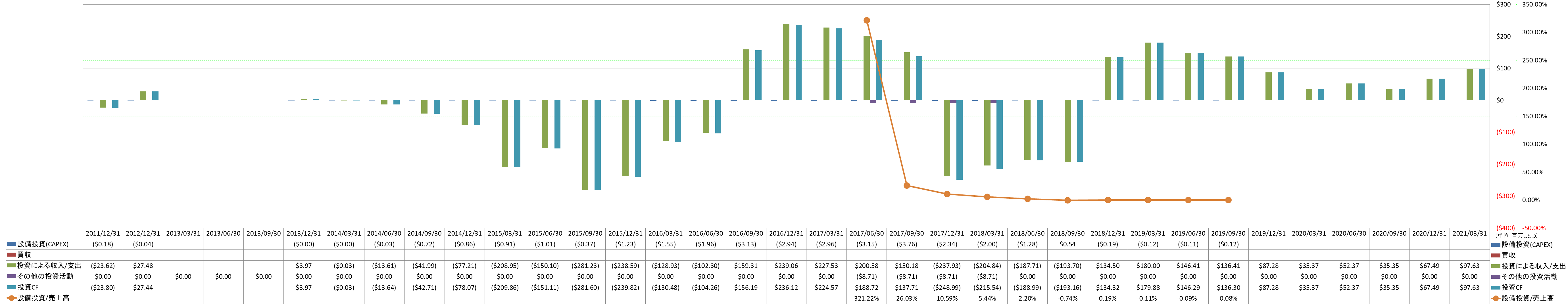Click the CAPEX cell showing $0.54
Screen dimensions: 1568x304
[x=1068, y=244]
